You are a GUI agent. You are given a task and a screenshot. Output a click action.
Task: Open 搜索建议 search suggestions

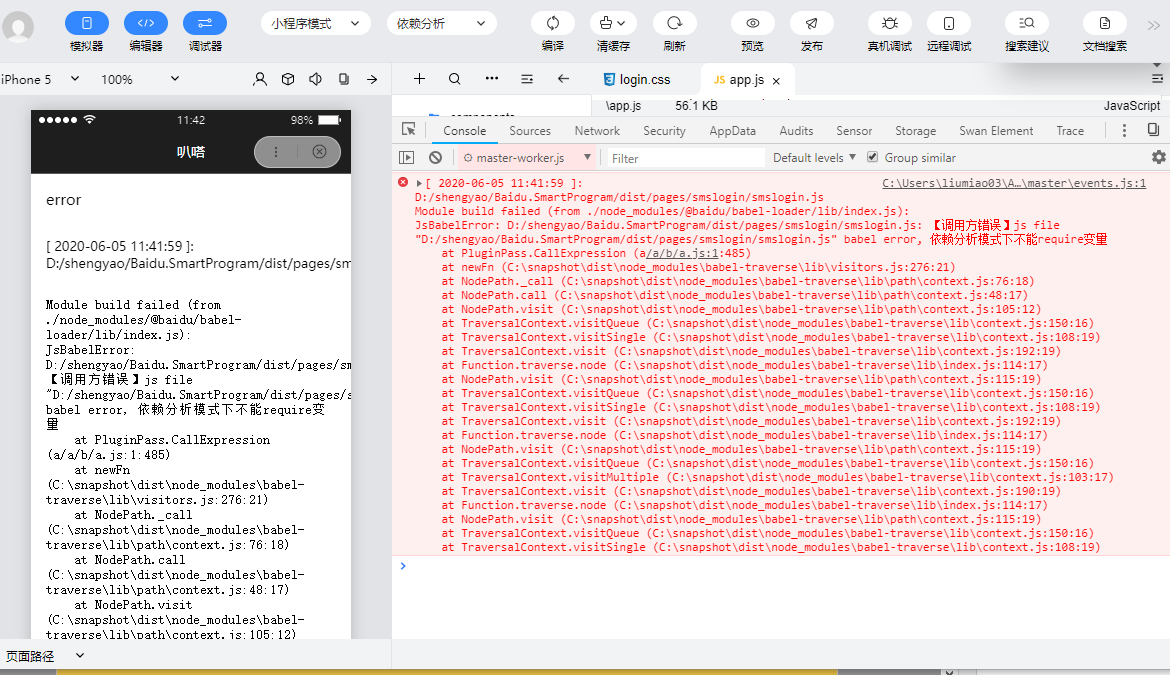tap(1027, 23)
